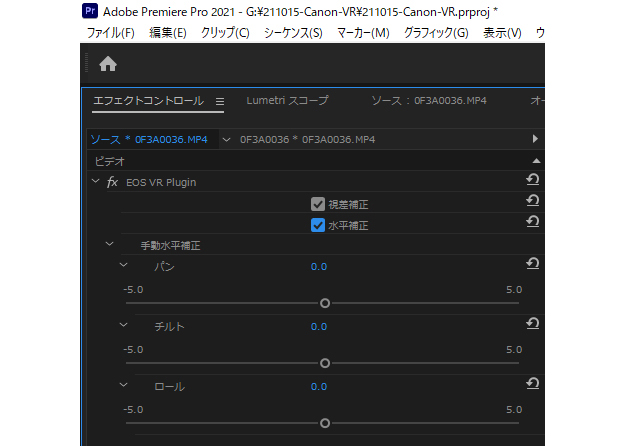Click the ソース * 0F3A0036.MP4 link

(149, 139)
